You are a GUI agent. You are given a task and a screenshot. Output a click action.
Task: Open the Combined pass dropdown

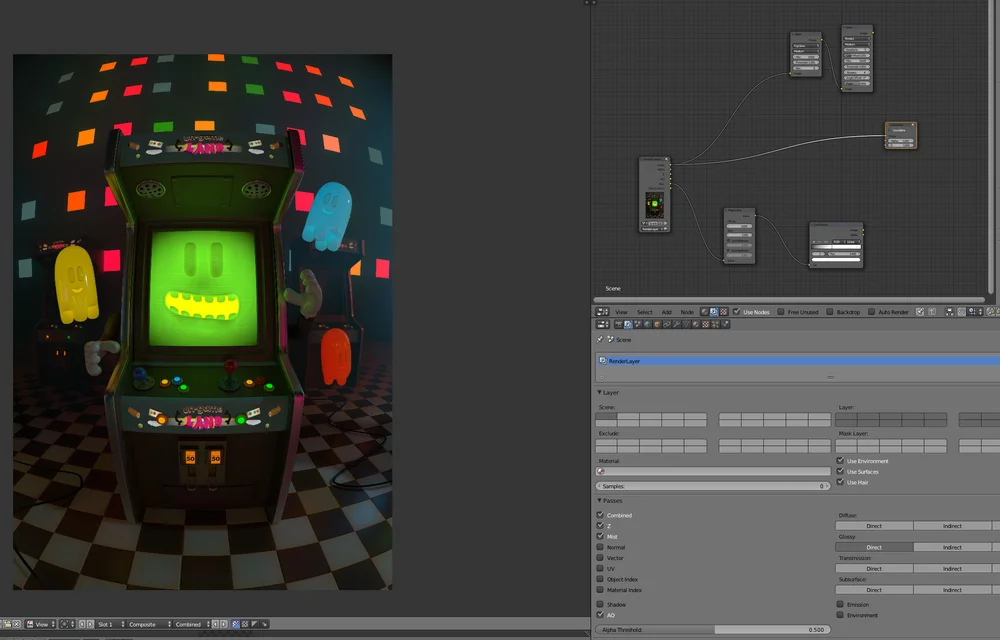[x=193, y=624]
